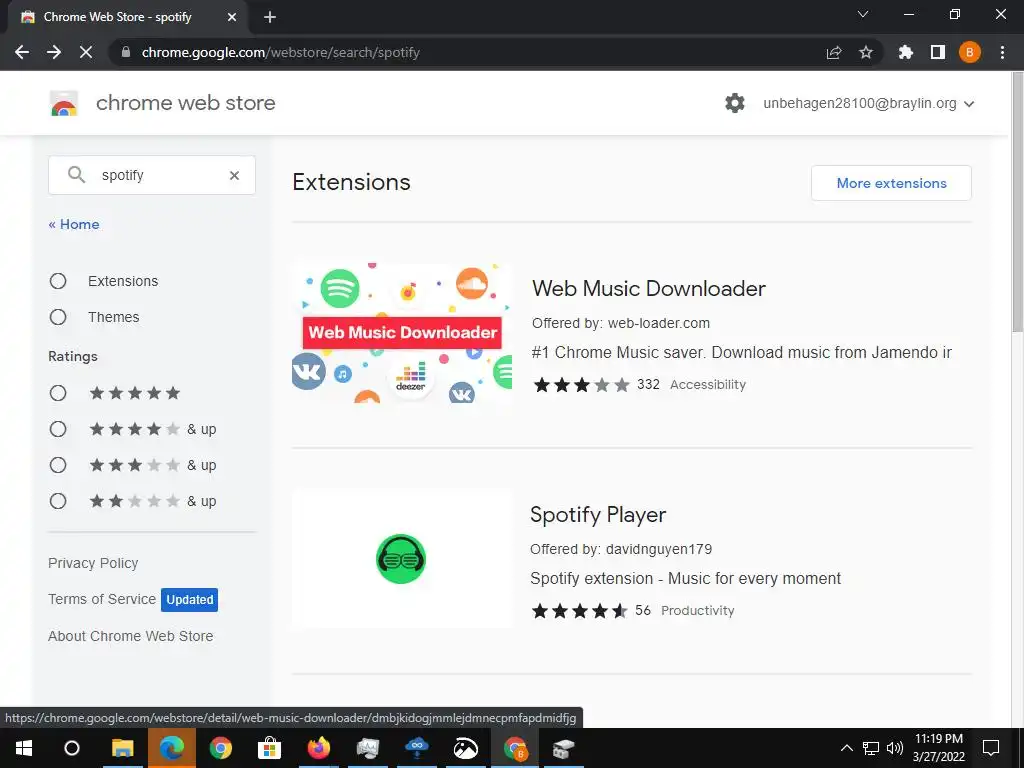Go back to the previous page

click(22, 52)
